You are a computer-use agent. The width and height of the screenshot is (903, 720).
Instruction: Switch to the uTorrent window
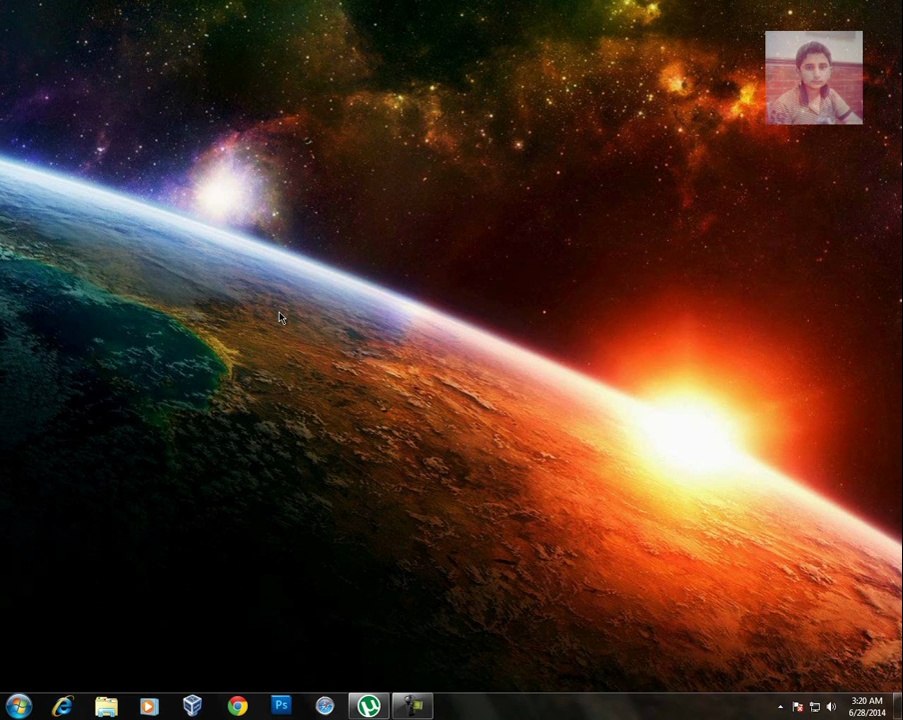click(x=369, y=706)
